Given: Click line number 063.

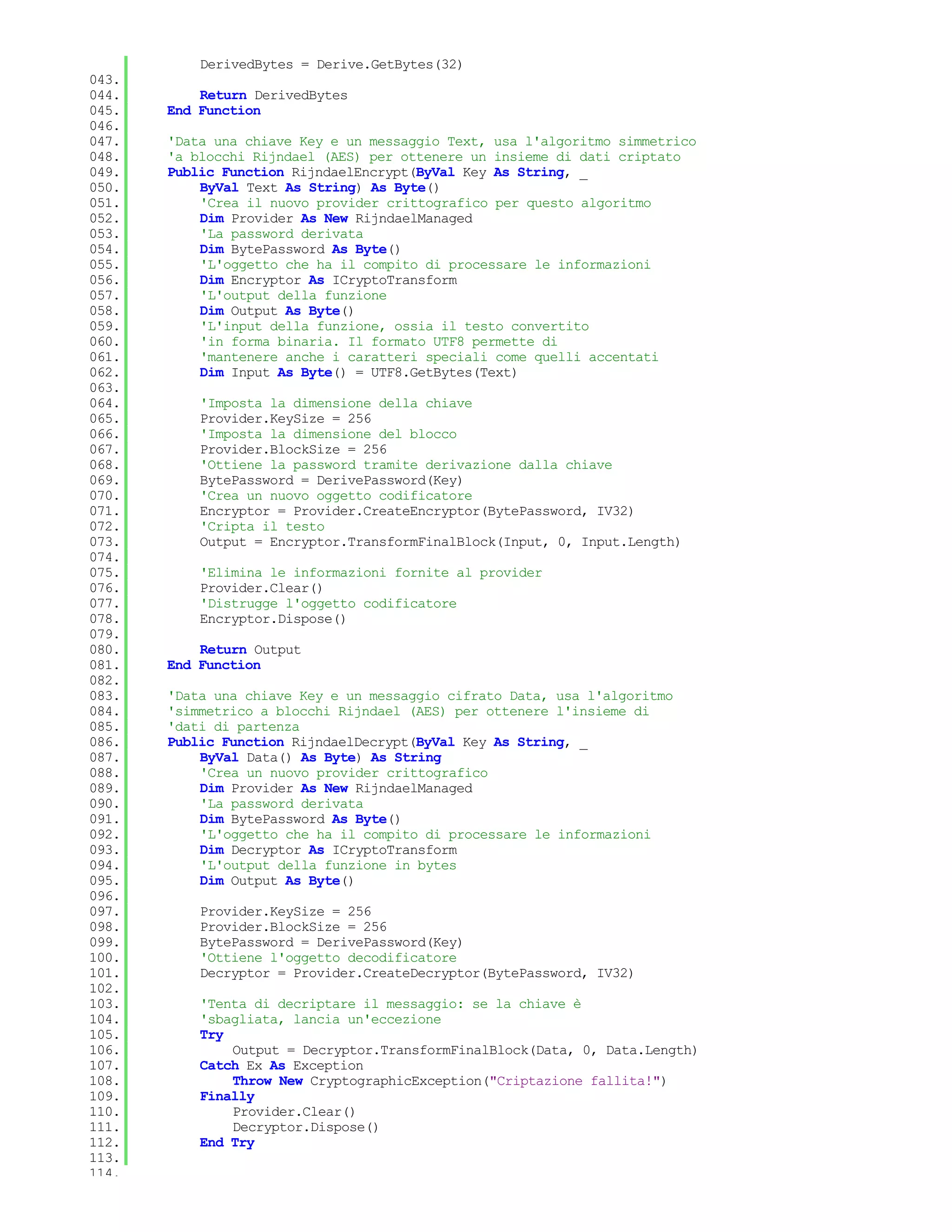Looking at the screenshot, I should click(x=104, y=388).
